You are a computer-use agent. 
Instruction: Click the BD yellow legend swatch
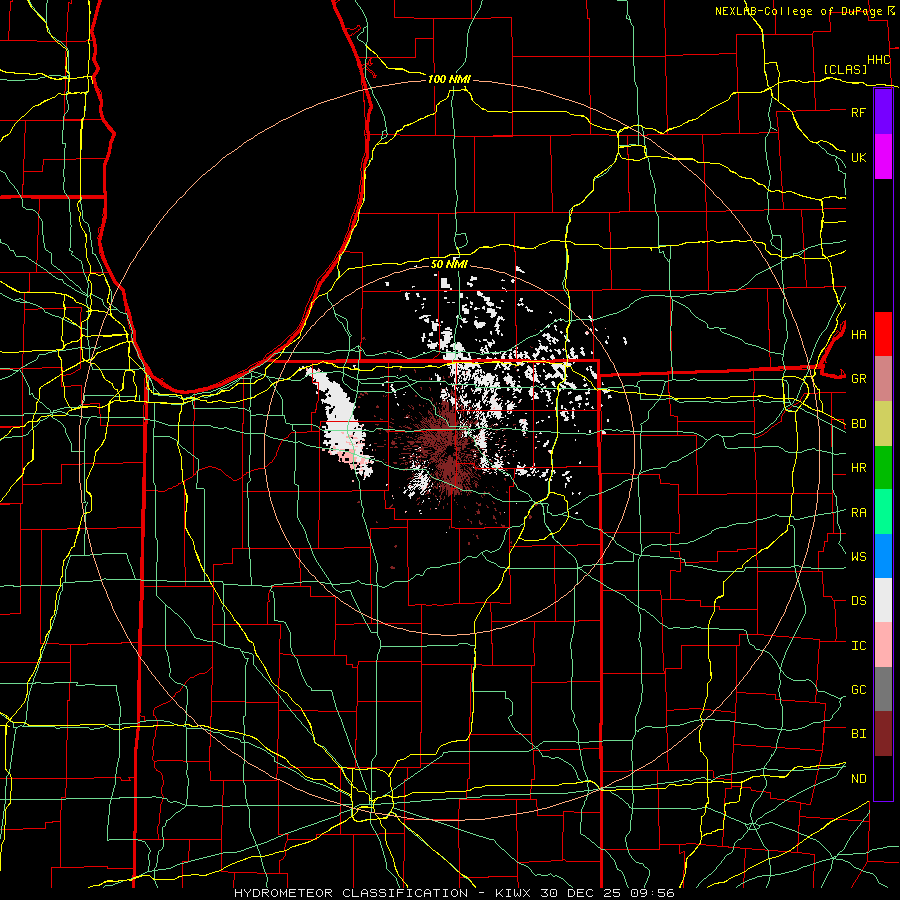point(883,423)
